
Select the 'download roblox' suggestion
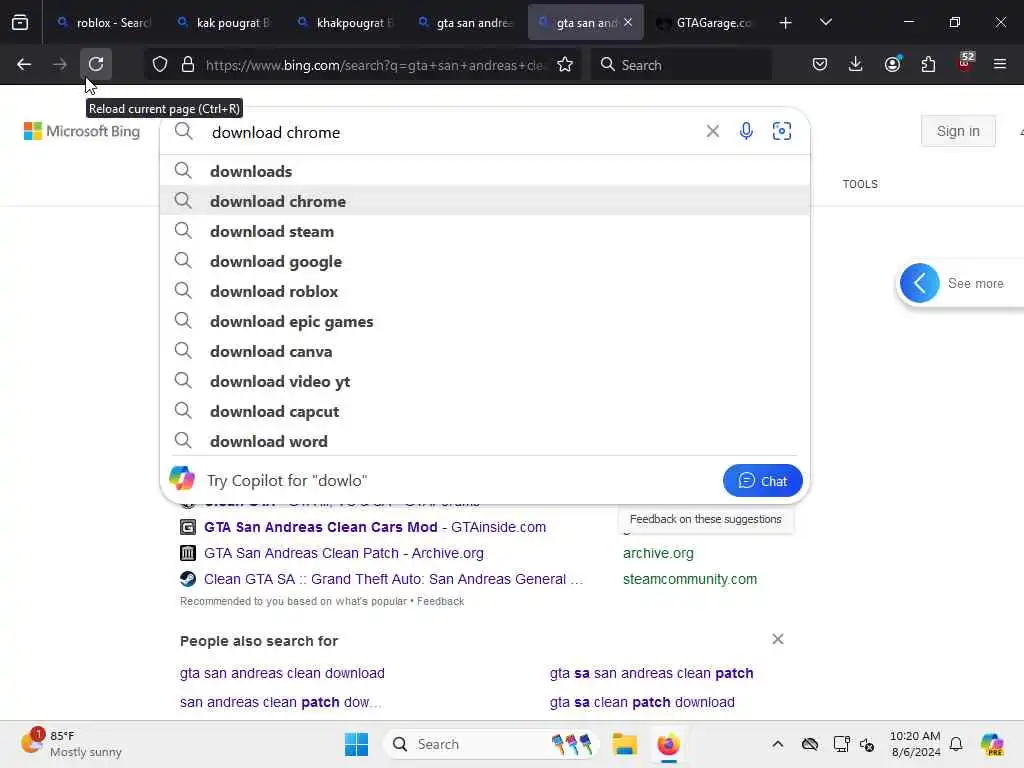[x=485, y=291]
